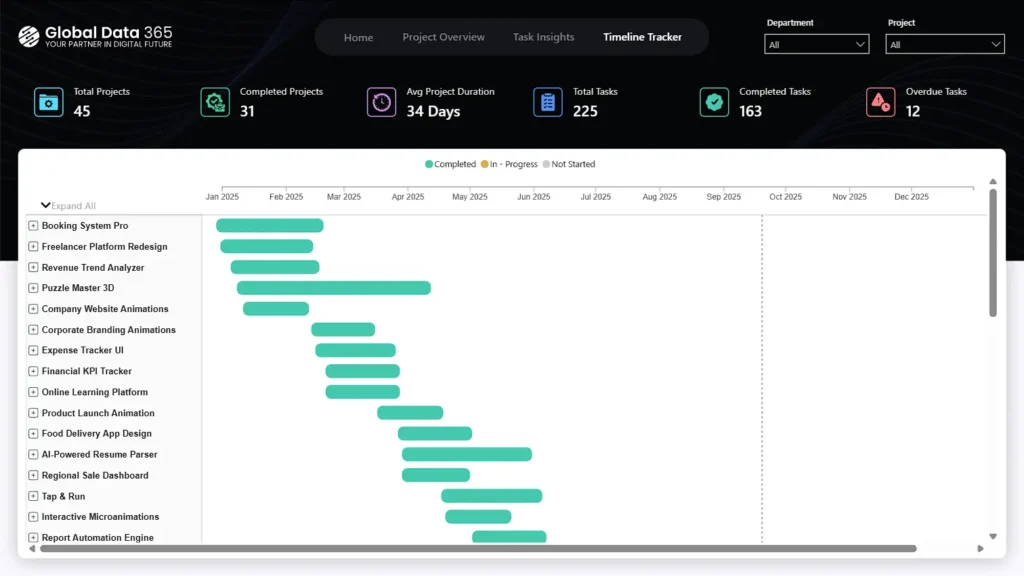Open the Department dropdown
Viewport: 1024px width, 576px height.
[x=816, y=44]
